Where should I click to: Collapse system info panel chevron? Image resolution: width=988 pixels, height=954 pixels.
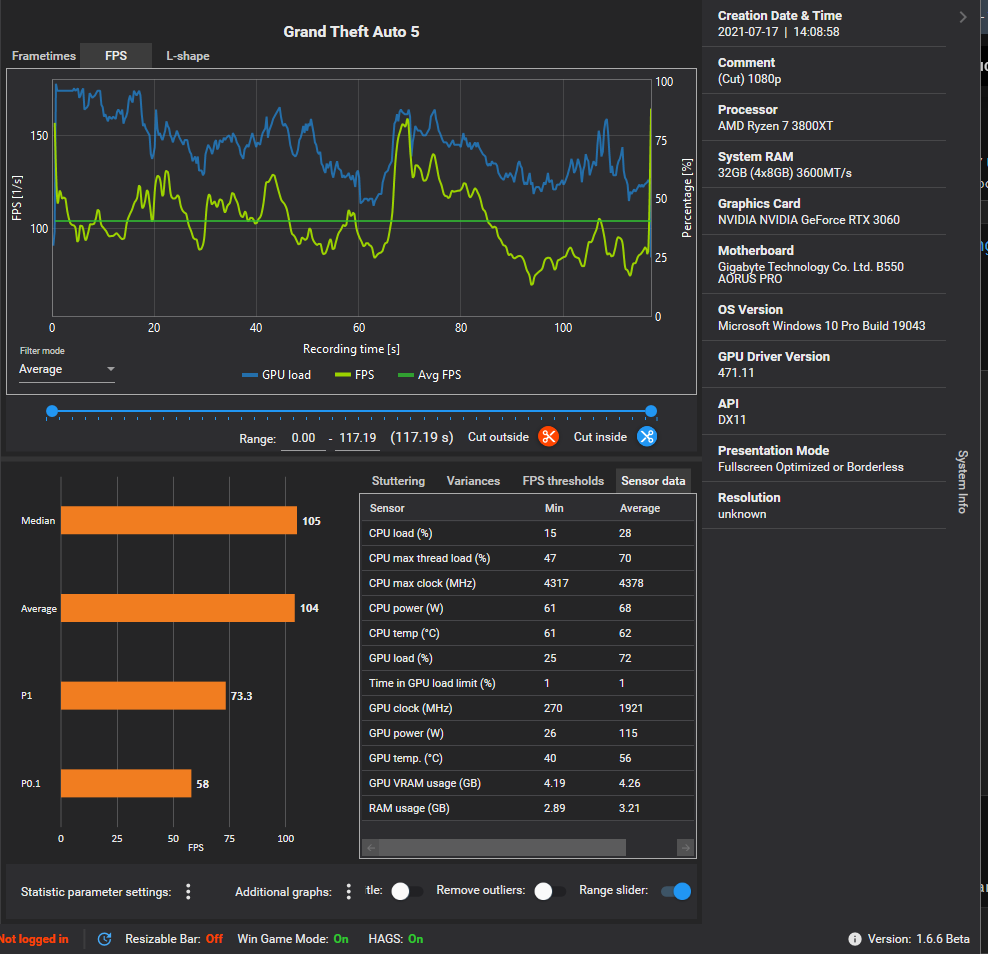[962, 17]
